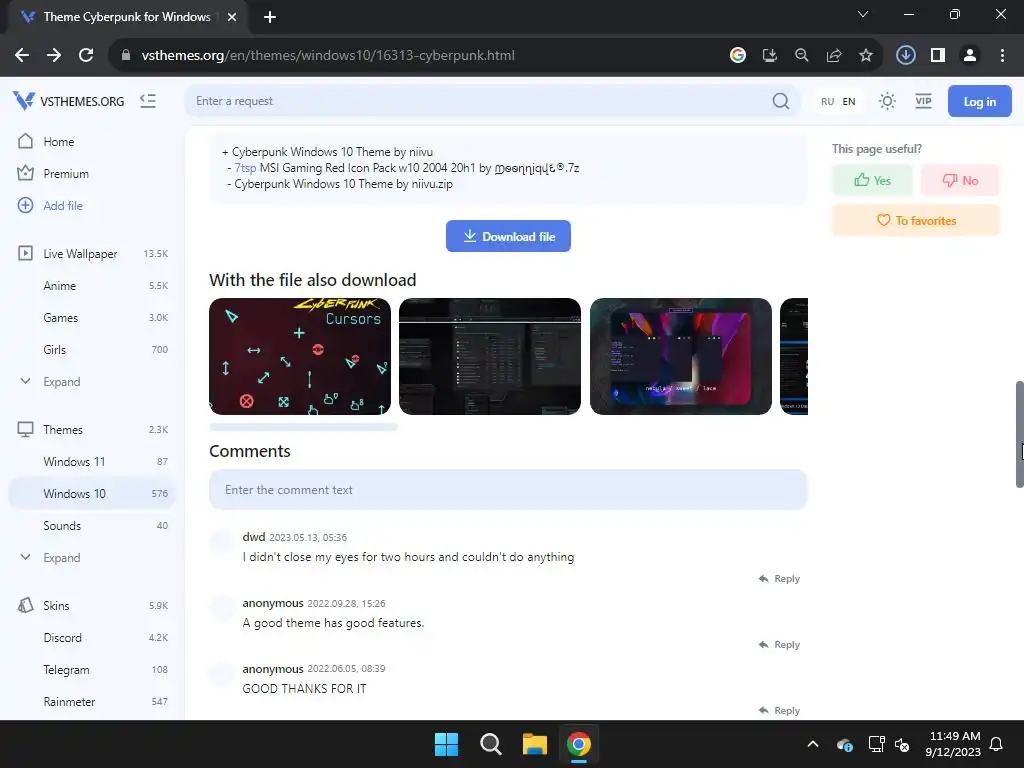Open Windows Start menu
Screen dimensions: 1024x768
[x=447, y=744]
